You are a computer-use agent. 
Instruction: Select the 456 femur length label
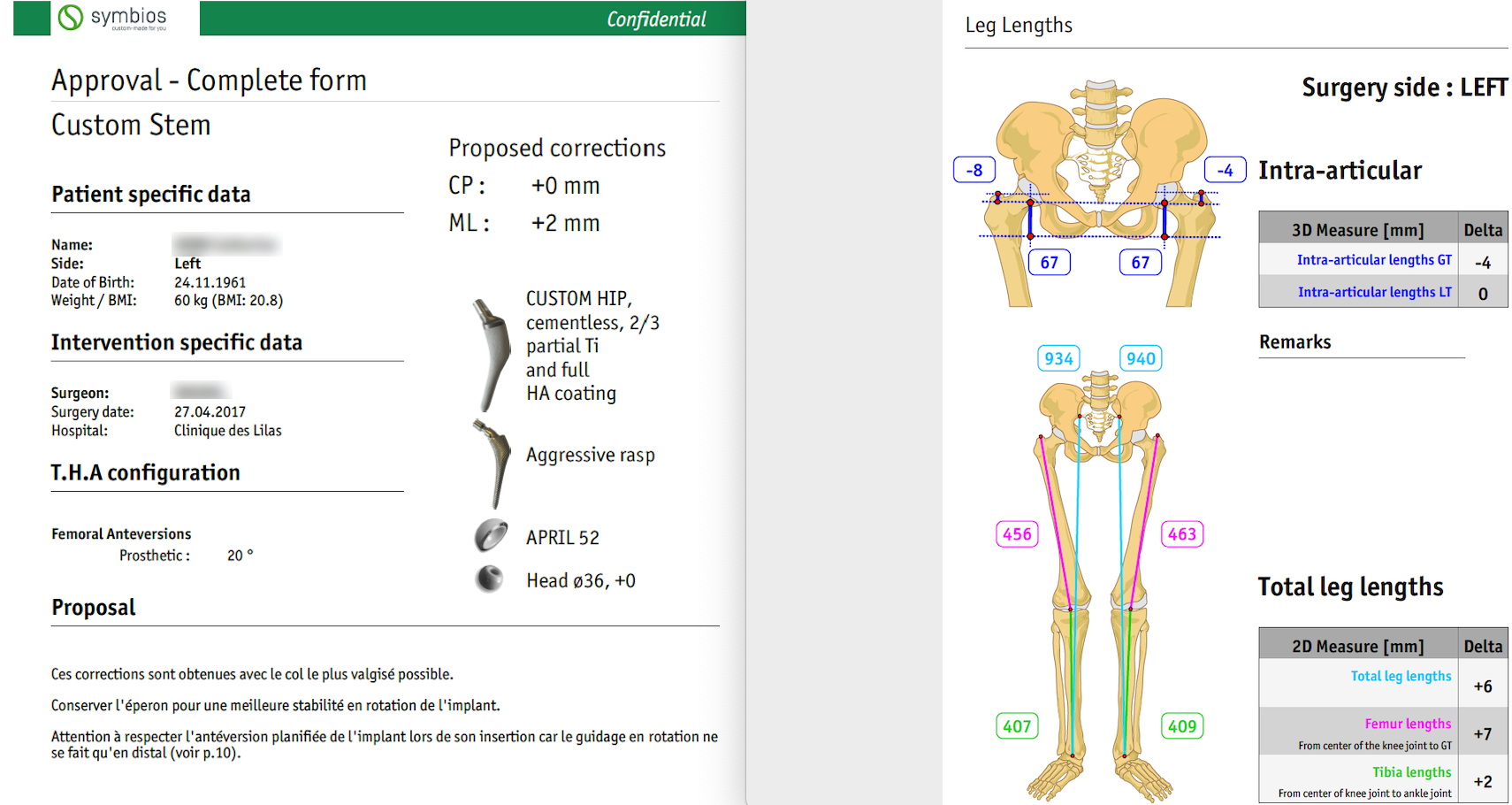[1017, 534]
